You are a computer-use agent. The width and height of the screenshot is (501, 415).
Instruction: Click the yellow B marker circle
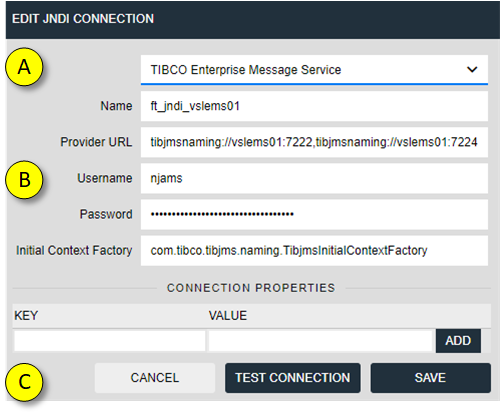coord(24,180)
